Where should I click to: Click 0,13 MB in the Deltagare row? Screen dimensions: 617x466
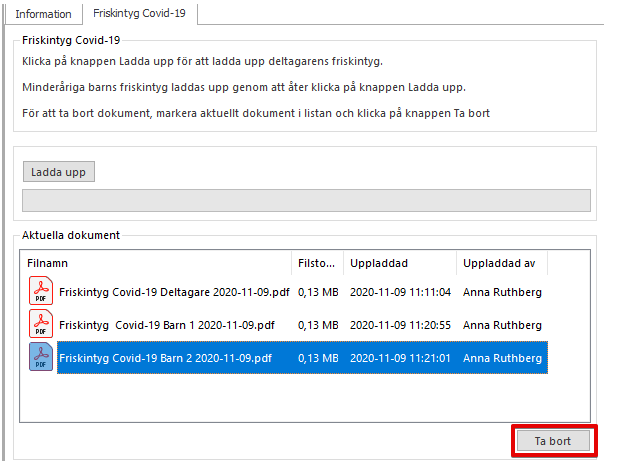(x=318, y=292)
